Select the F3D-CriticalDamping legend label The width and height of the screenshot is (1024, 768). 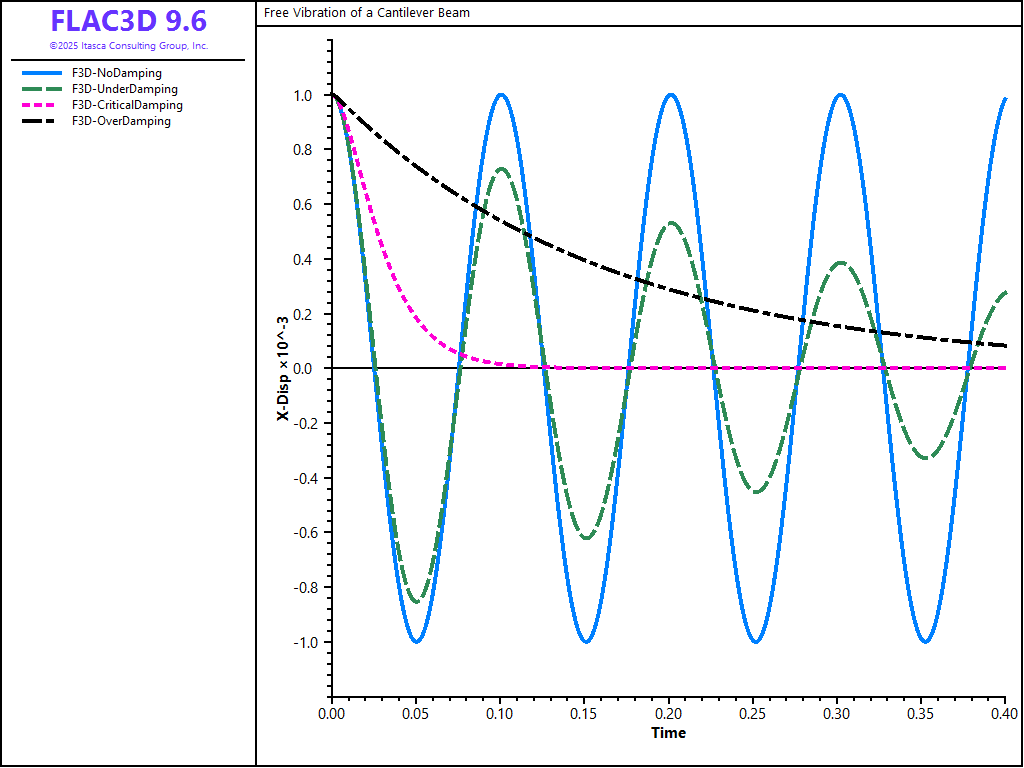pos(127,105)
